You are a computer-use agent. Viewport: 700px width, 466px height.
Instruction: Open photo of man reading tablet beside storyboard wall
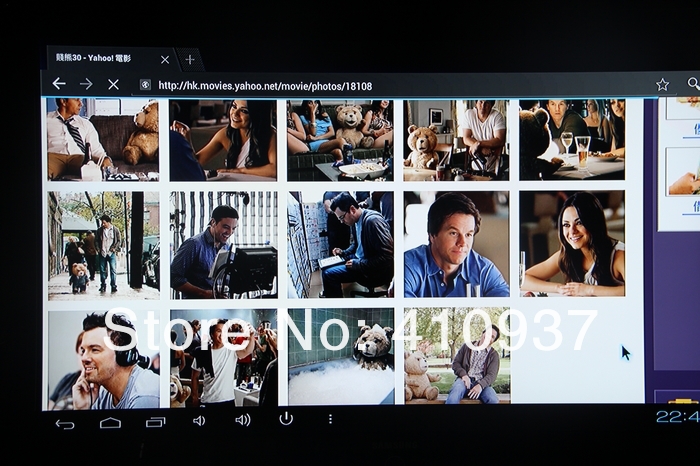coord(341,245)
